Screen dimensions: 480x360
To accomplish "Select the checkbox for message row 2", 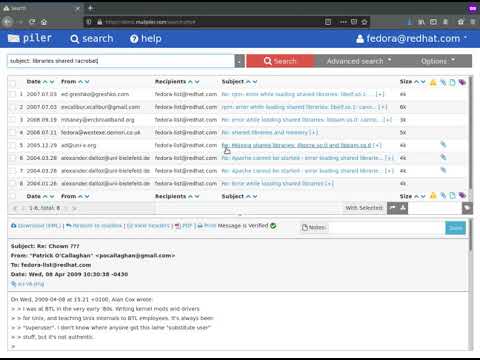I will (13, 107).
